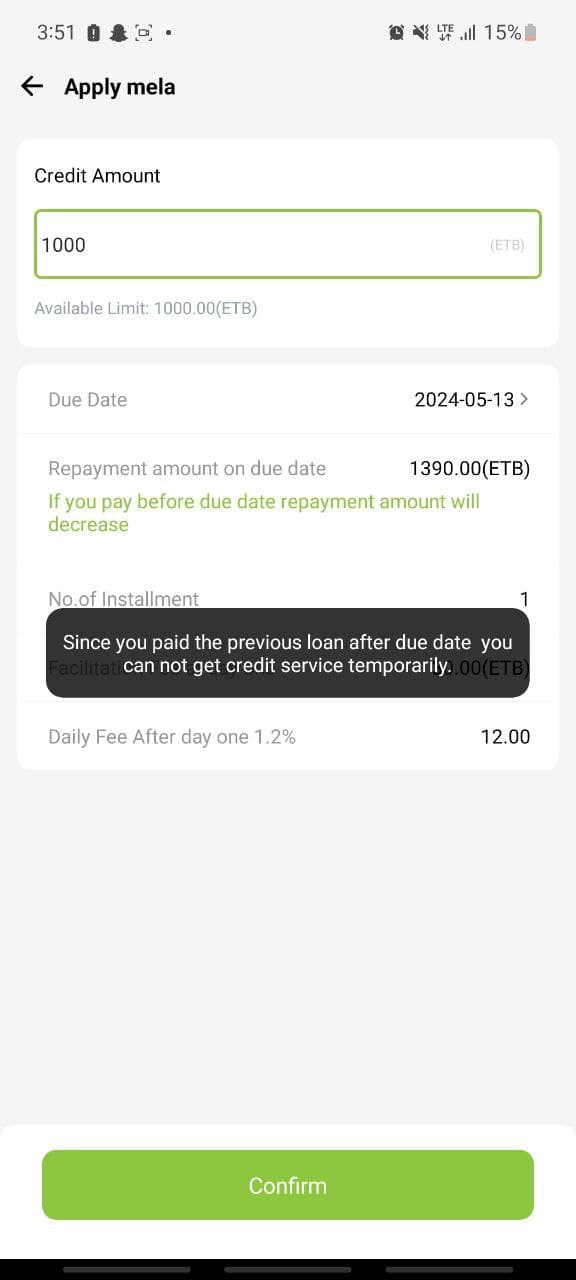576x1280 pixels.
Task: Tap the ETB currency label in field
Action: (507, 244)
